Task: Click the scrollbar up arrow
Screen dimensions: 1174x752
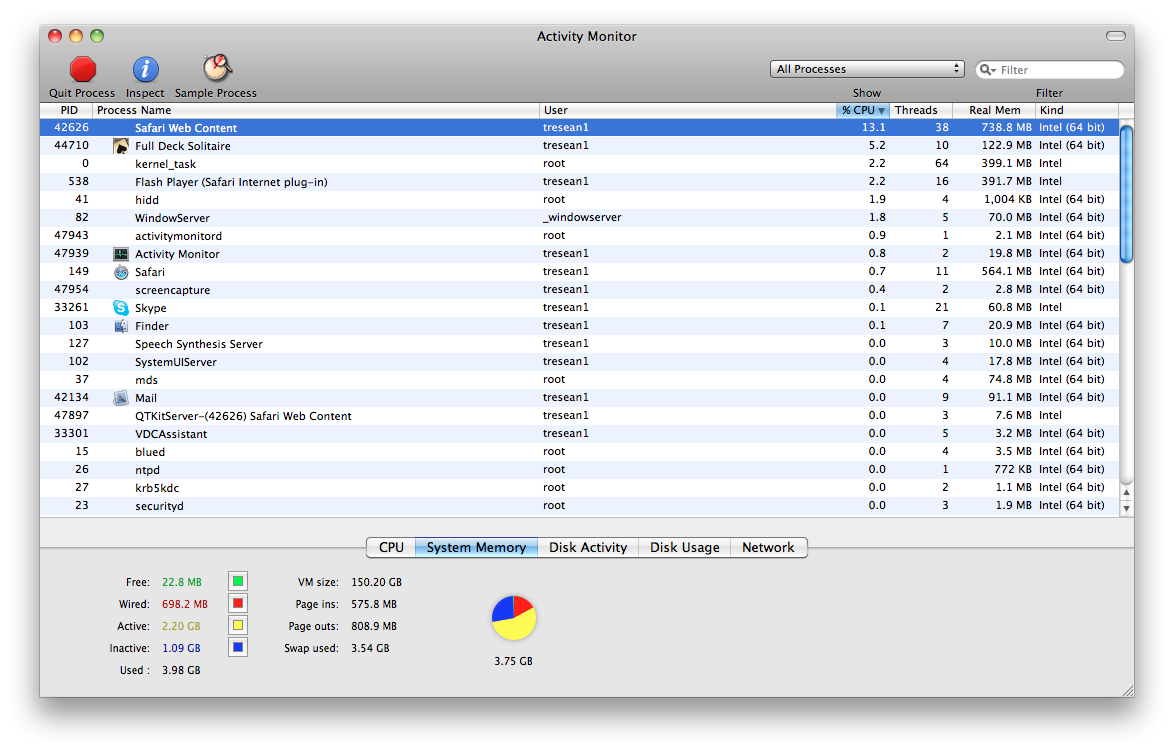Action: click(x=1126, y=492)
